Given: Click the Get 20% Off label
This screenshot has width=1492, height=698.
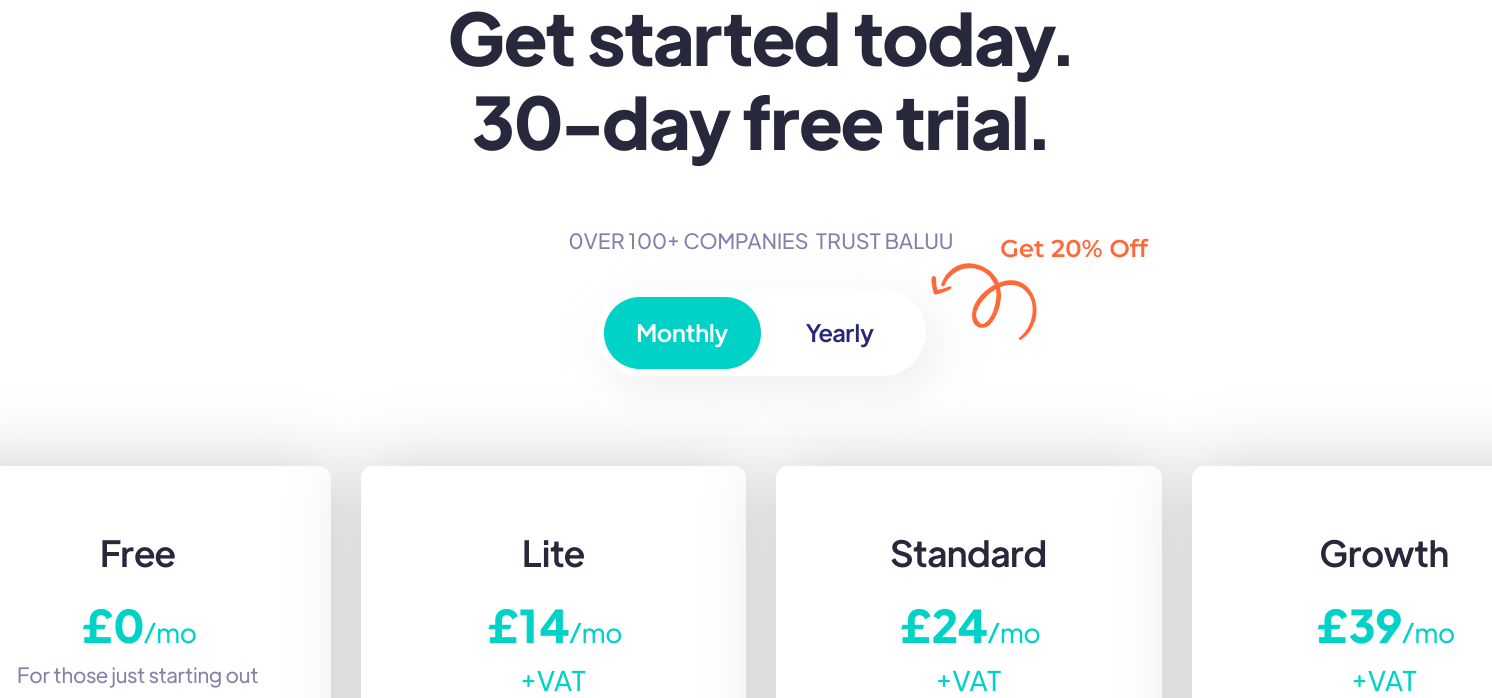Looking at the screenshot, I should click(x=1074, y=248).
